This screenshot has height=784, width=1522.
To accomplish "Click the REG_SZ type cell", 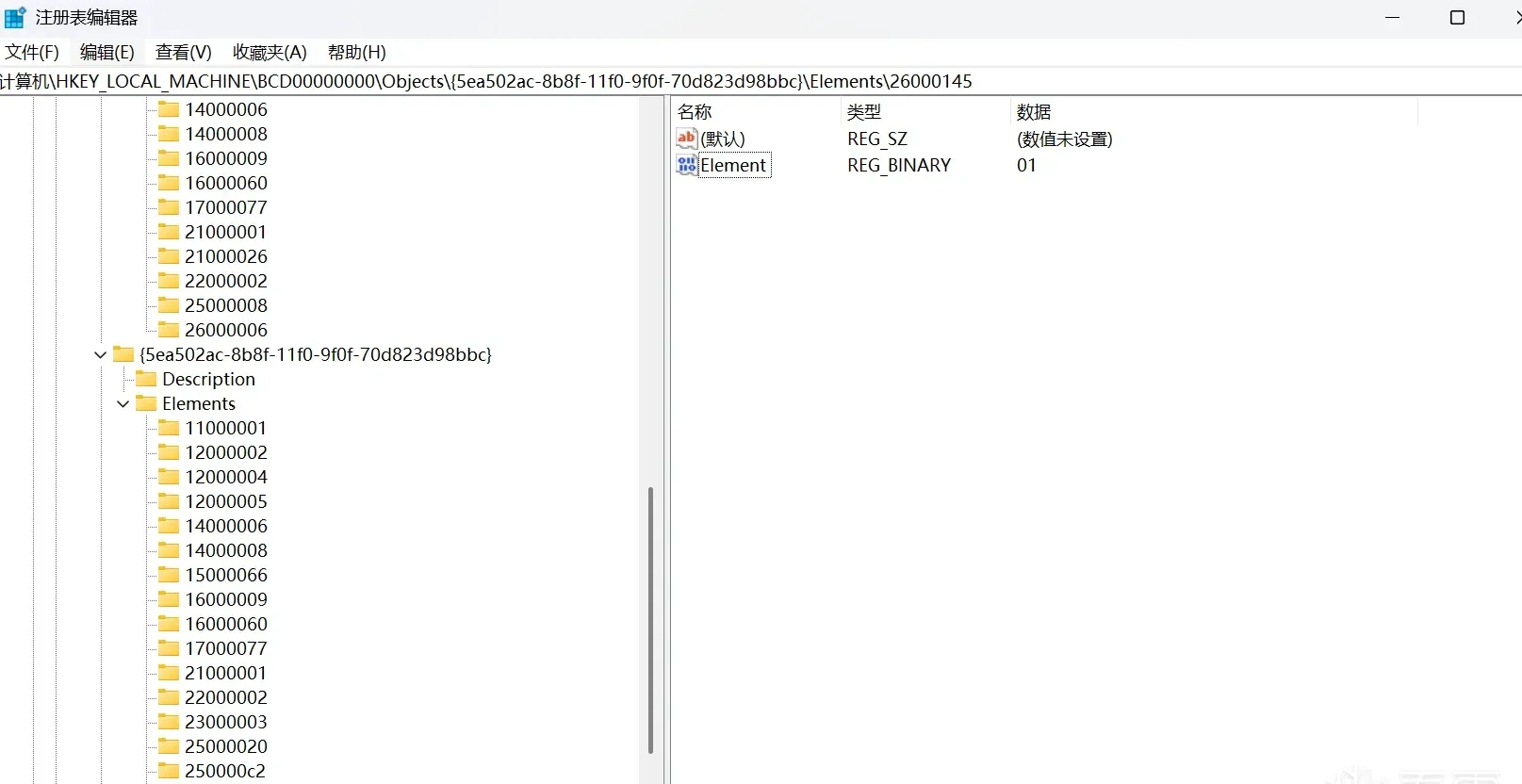I will tap(877, 139).
